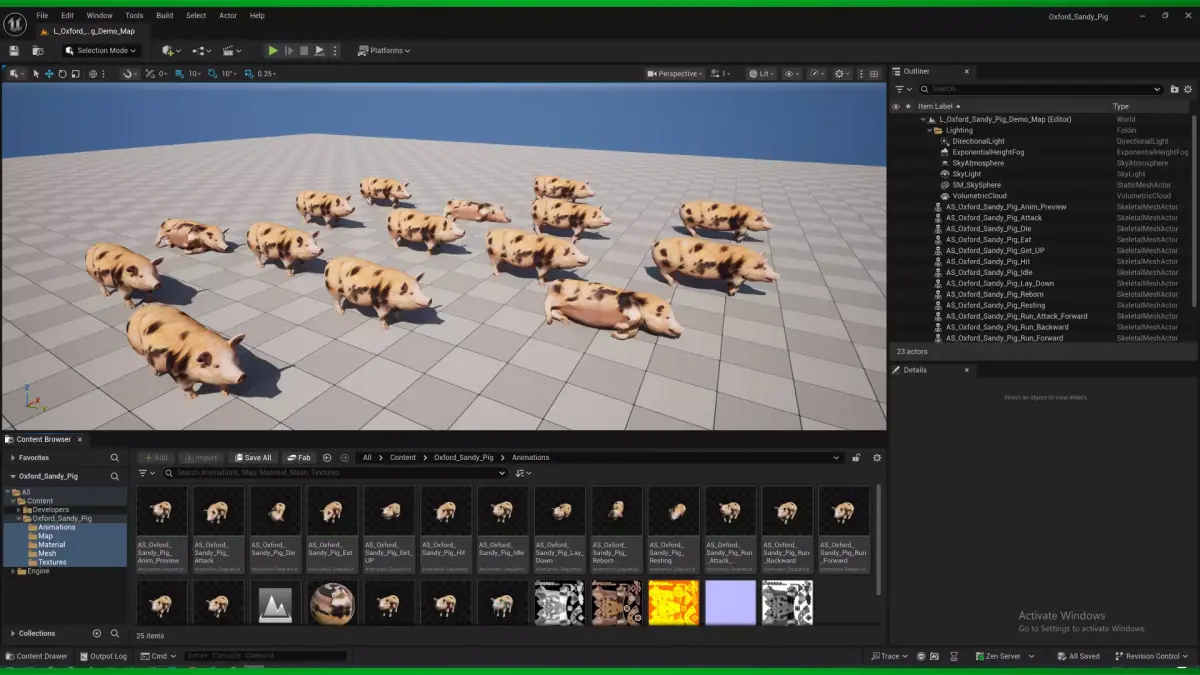Open the Selection Mode dropdown
The image size is (1200, 675).
click(101, 51)
